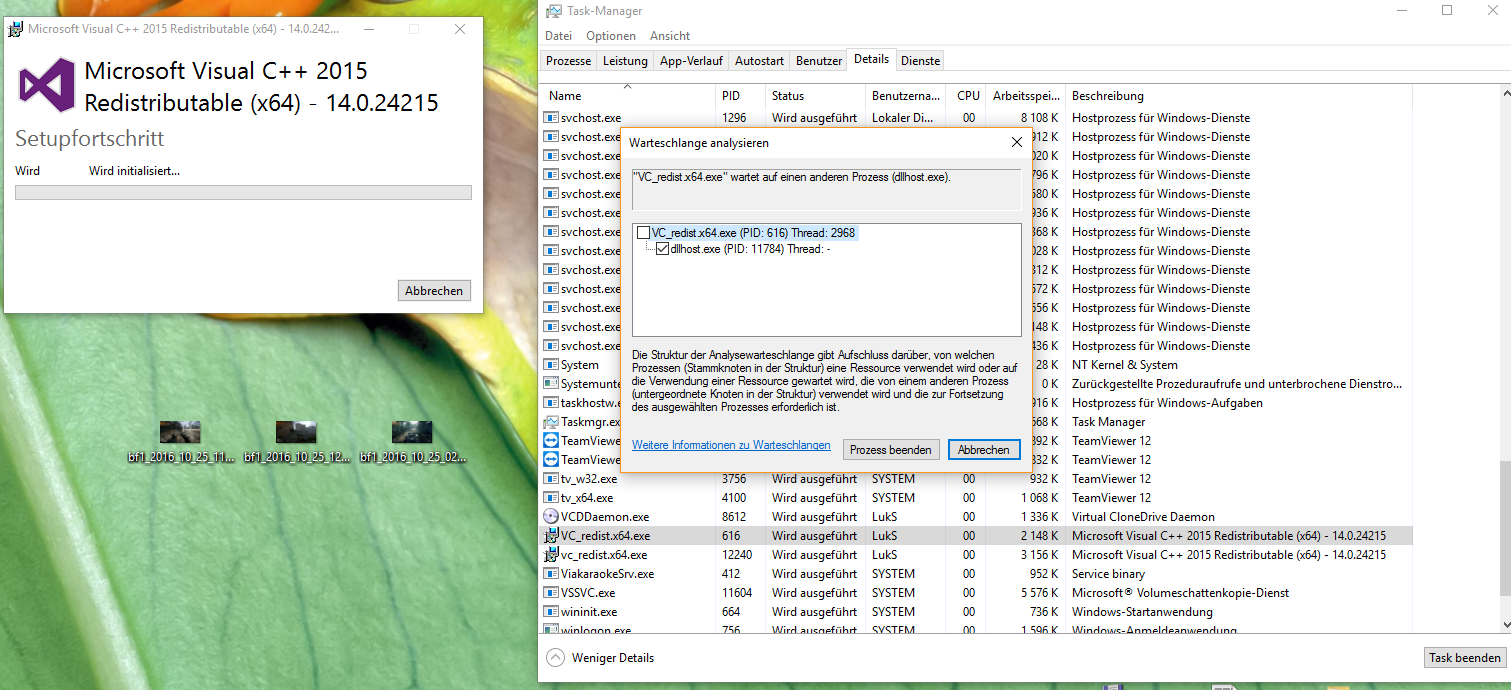The image size is (1511, 690).
Task: Sort by the Benutzername column header
Action: (x=905, y=96)
